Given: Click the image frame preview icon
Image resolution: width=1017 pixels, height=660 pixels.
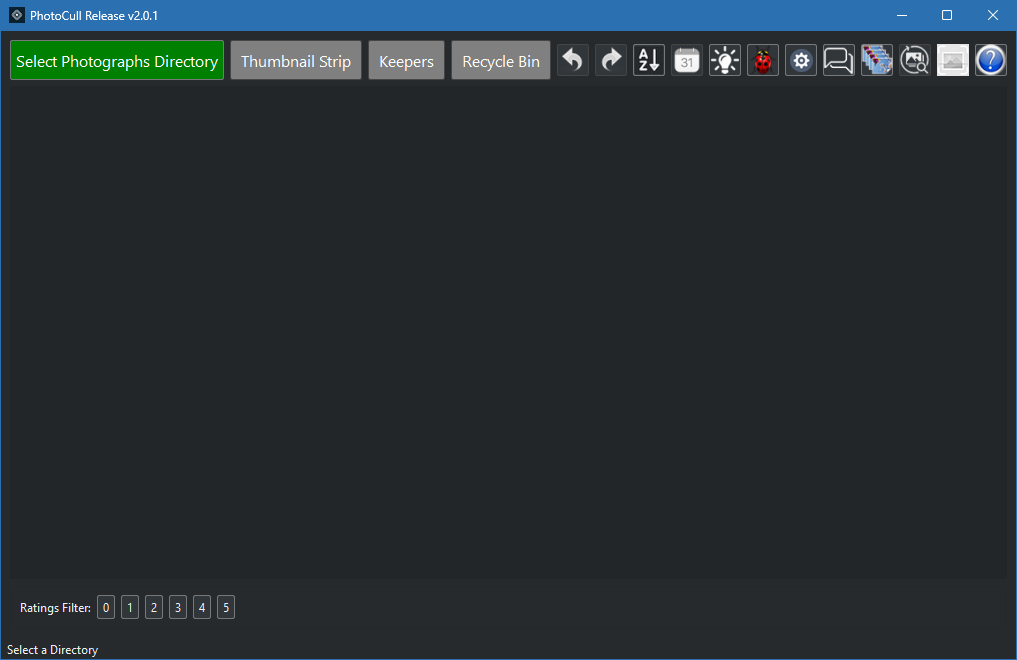Looking at the screenshot, I should pyautogui.click(x=952, y=60).
